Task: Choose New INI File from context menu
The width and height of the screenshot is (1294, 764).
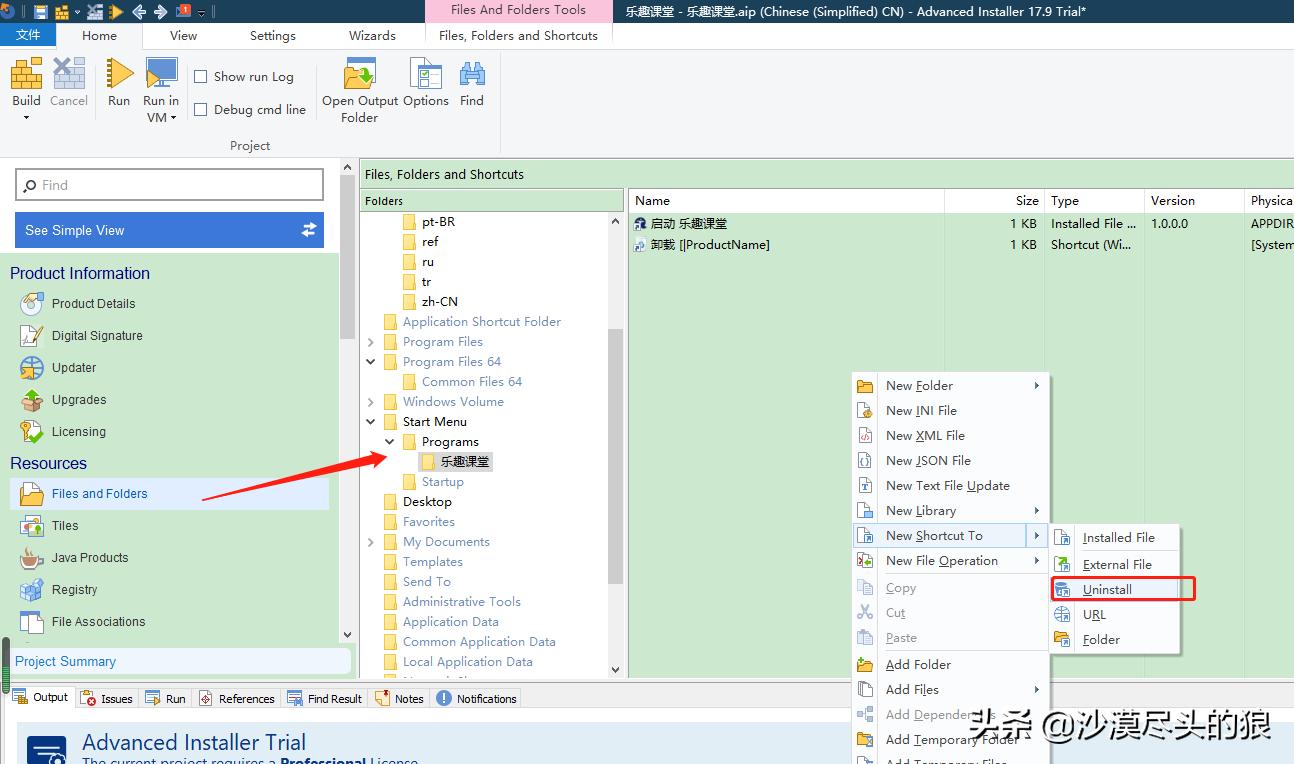Action: coord(950,411)
